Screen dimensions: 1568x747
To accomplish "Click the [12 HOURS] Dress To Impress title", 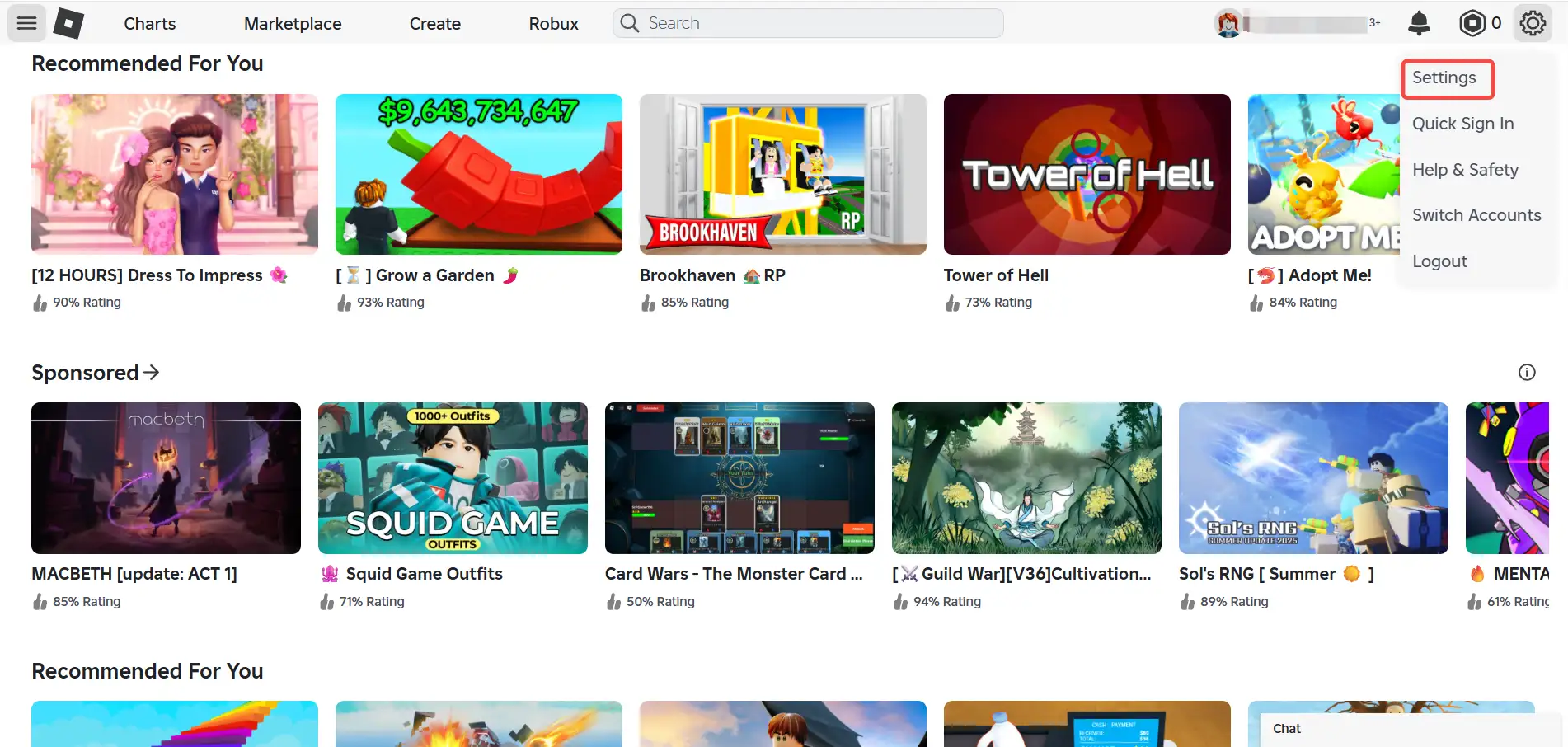I will pyautogui.click(x=159, y=275).
